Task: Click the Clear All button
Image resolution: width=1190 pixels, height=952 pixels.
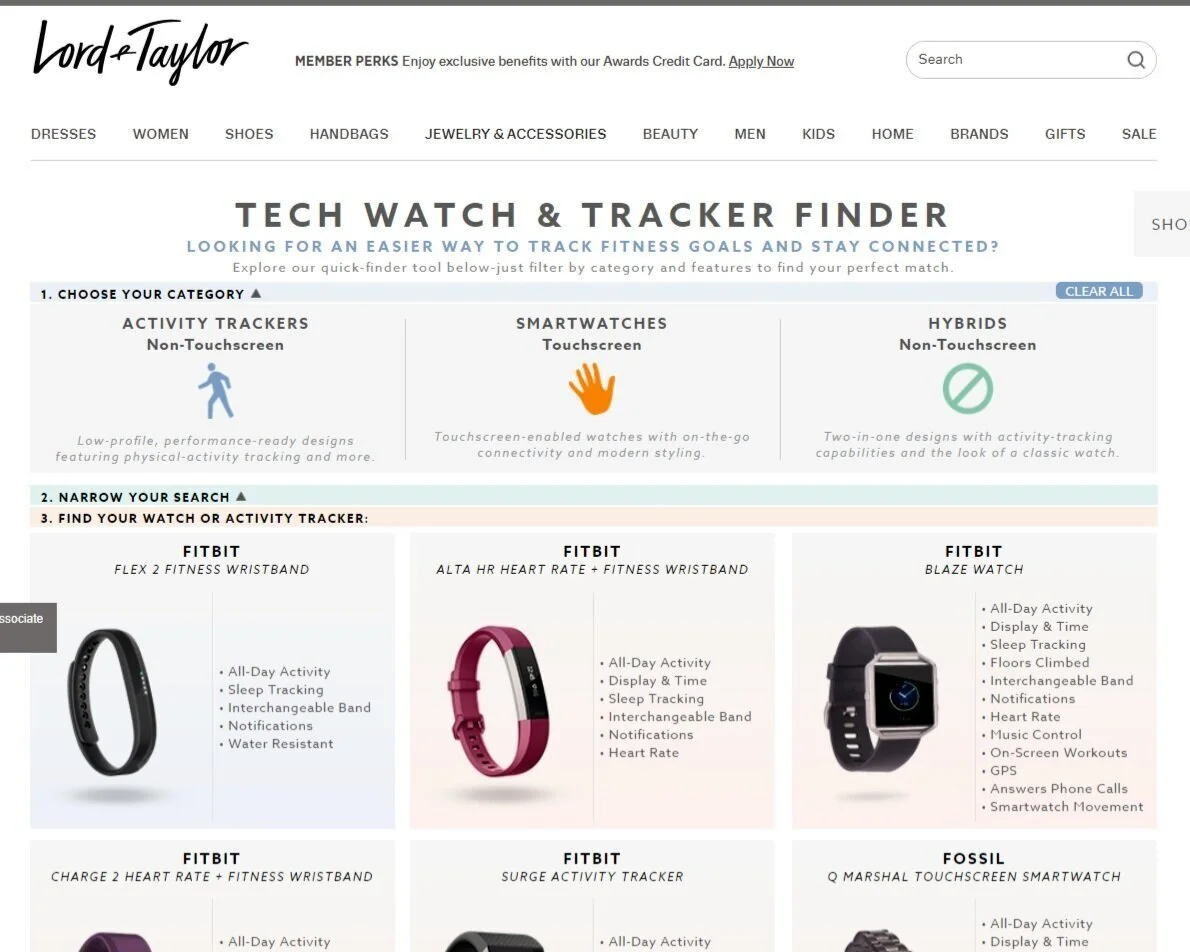Action: pyautogui.click(x=1098, y=292)
